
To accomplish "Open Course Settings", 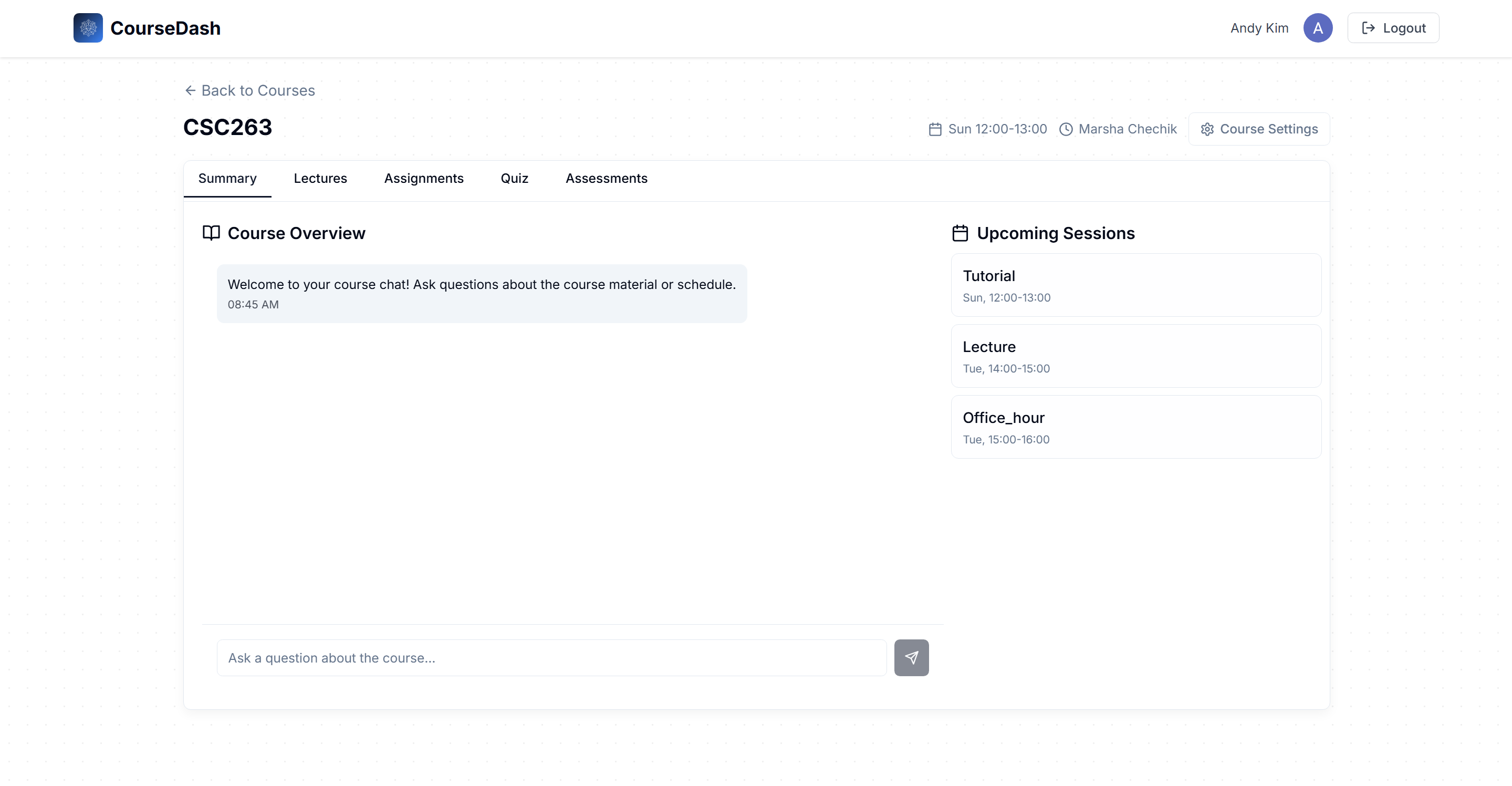I will [x=1259, y=129].
